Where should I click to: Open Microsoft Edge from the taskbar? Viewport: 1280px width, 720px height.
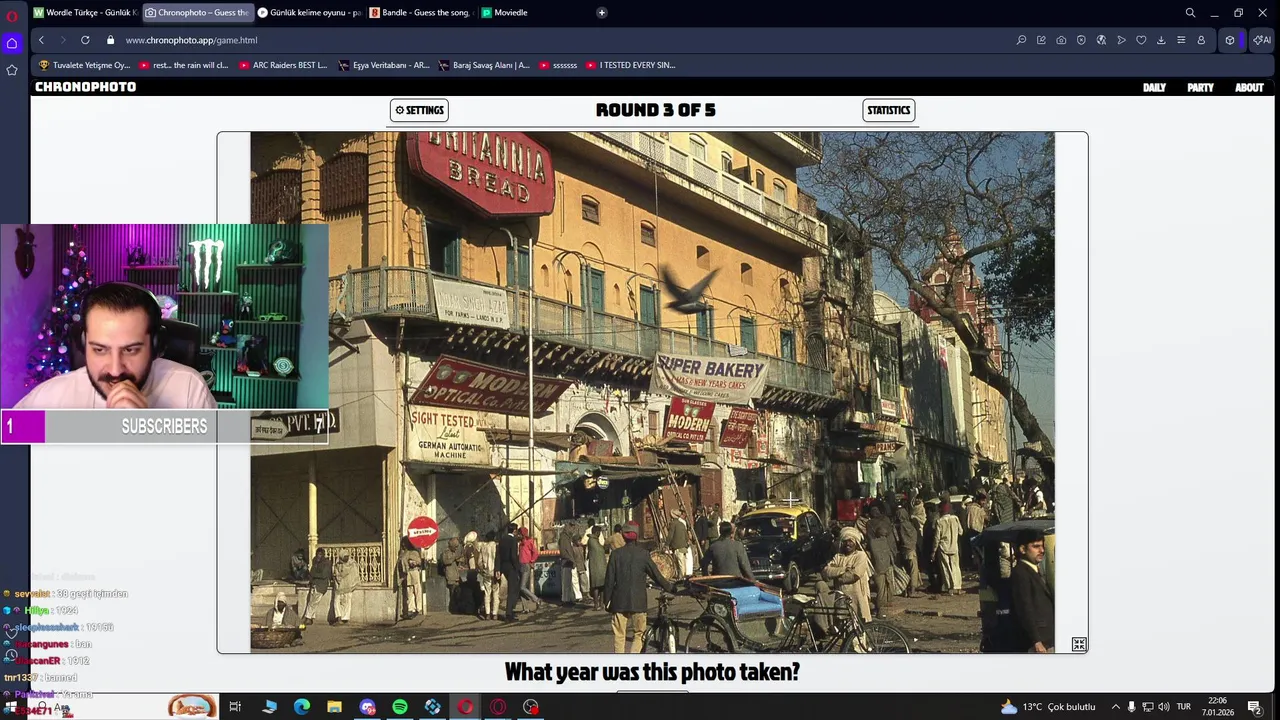coord(302,707)
